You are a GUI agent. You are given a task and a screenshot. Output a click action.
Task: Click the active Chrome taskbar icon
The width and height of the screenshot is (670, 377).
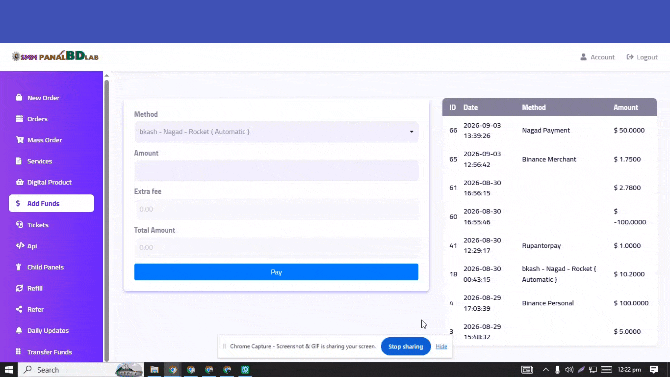[173, 370]
